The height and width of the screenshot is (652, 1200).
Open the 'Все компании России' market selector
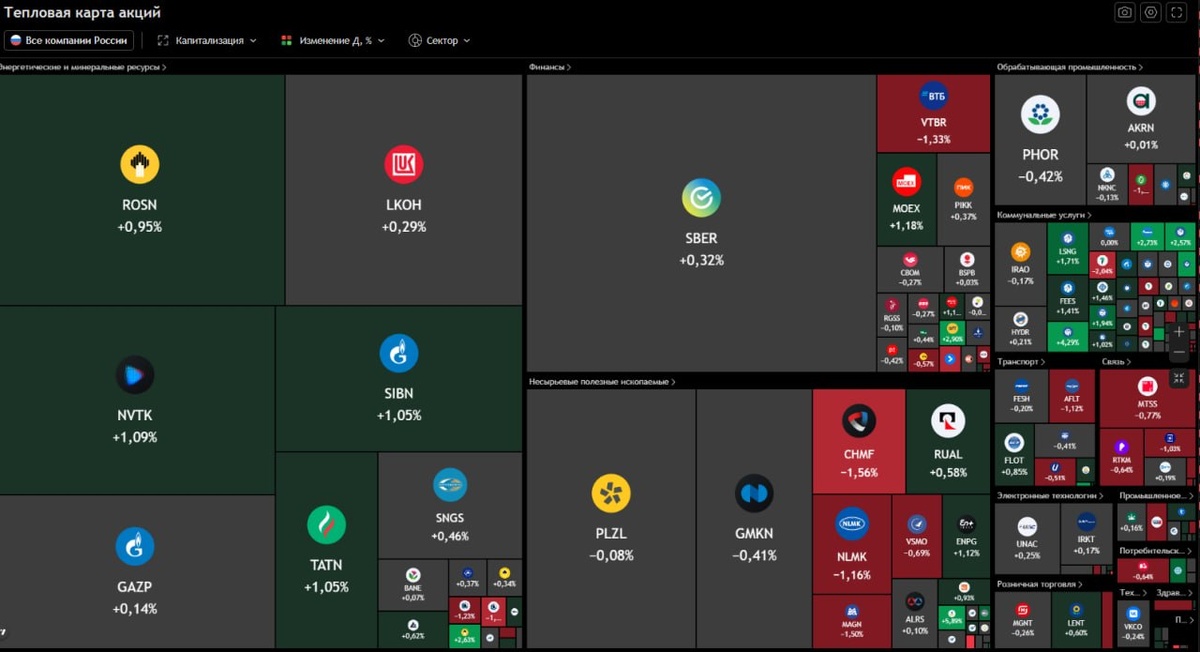coord(69,41)
